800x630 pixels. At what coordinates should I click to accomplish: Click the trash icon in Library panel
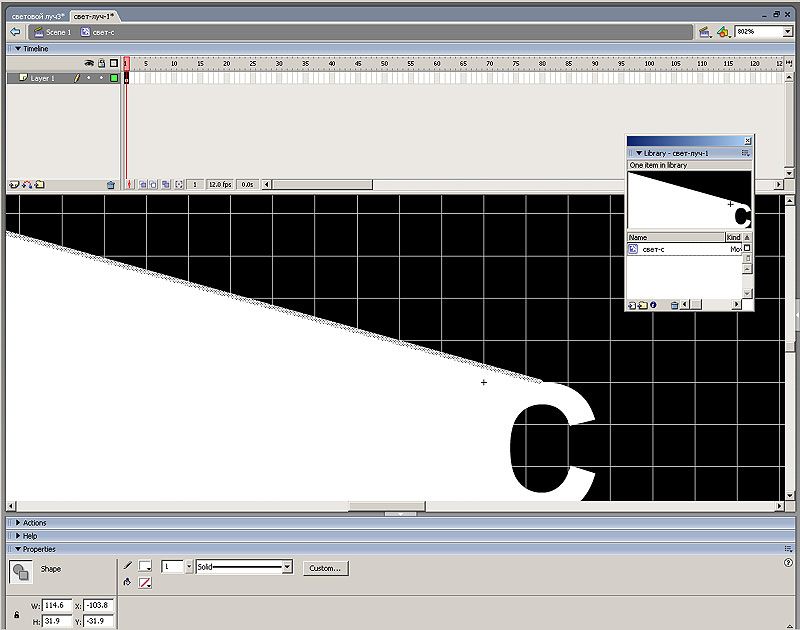tap(674, 304)
